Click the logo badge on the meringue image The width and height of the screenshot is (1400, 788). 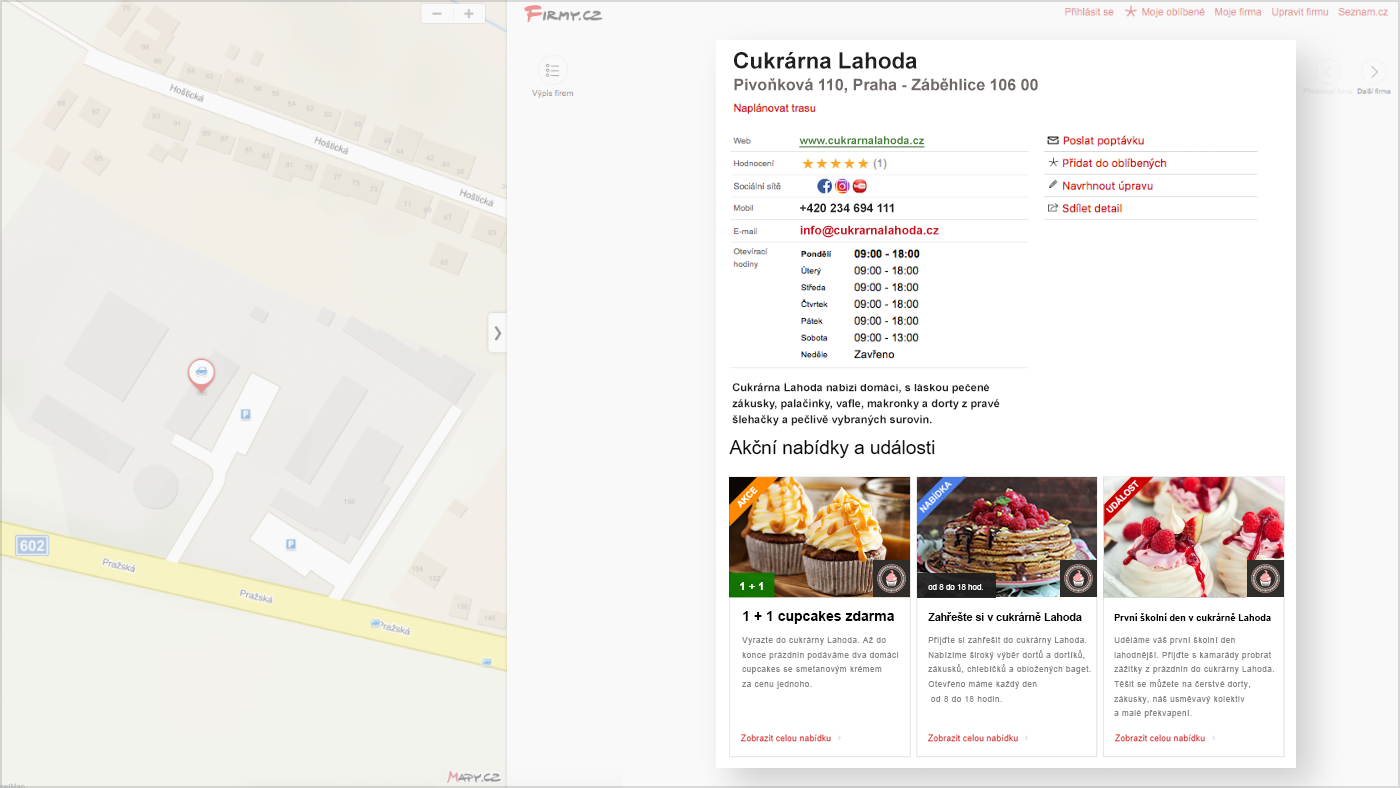point(1265,578)
